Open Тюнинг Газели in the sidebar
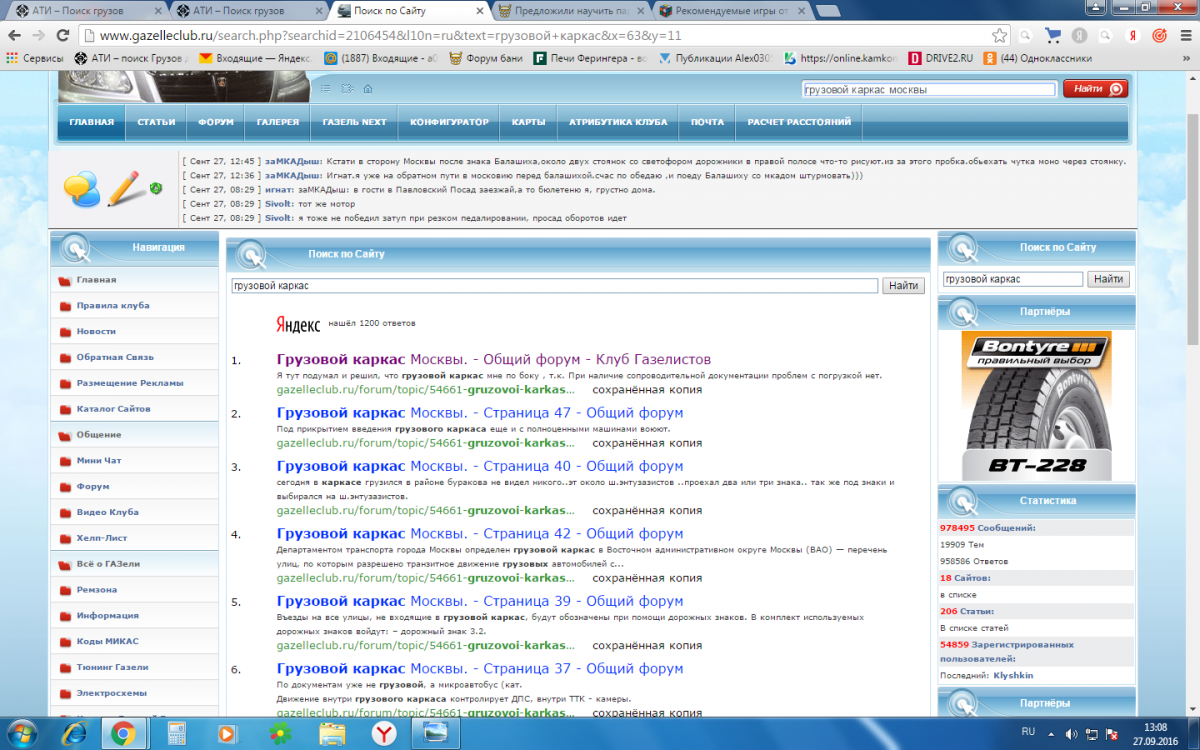1200x750 pixels. pos(112,667)
